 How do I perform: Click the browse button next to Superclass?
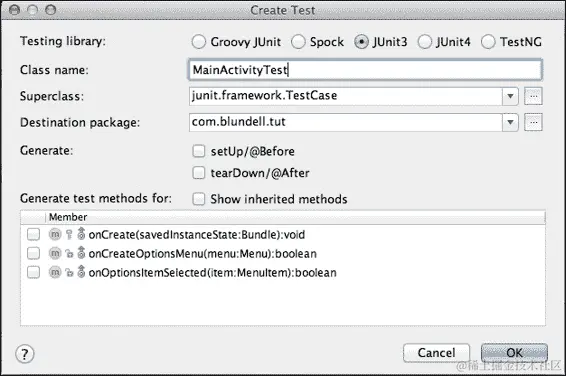tap(533, 96)
